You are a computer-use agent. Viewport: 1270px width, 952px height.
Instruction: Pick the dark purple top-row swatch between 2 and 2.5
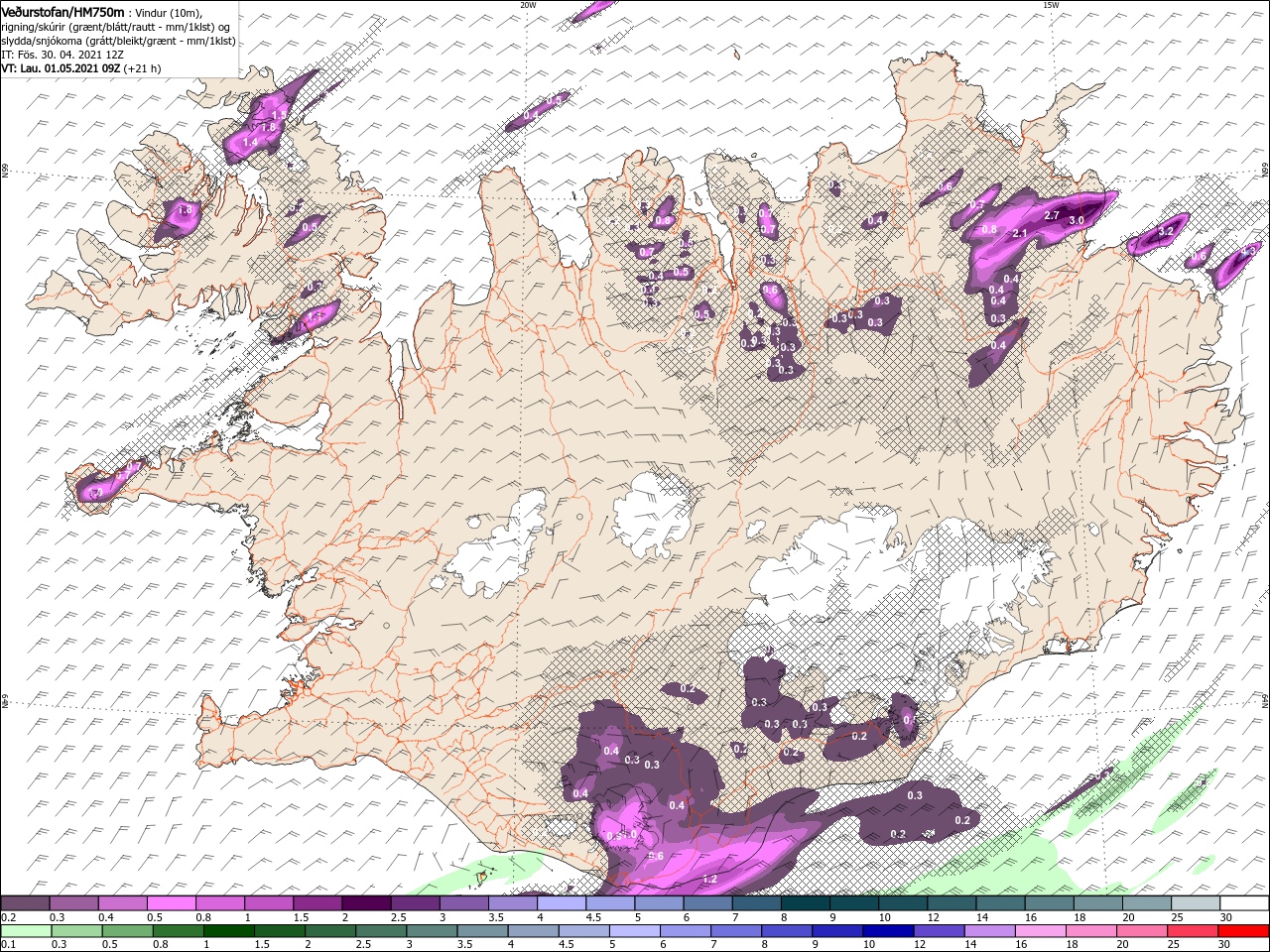pos(366,903)
